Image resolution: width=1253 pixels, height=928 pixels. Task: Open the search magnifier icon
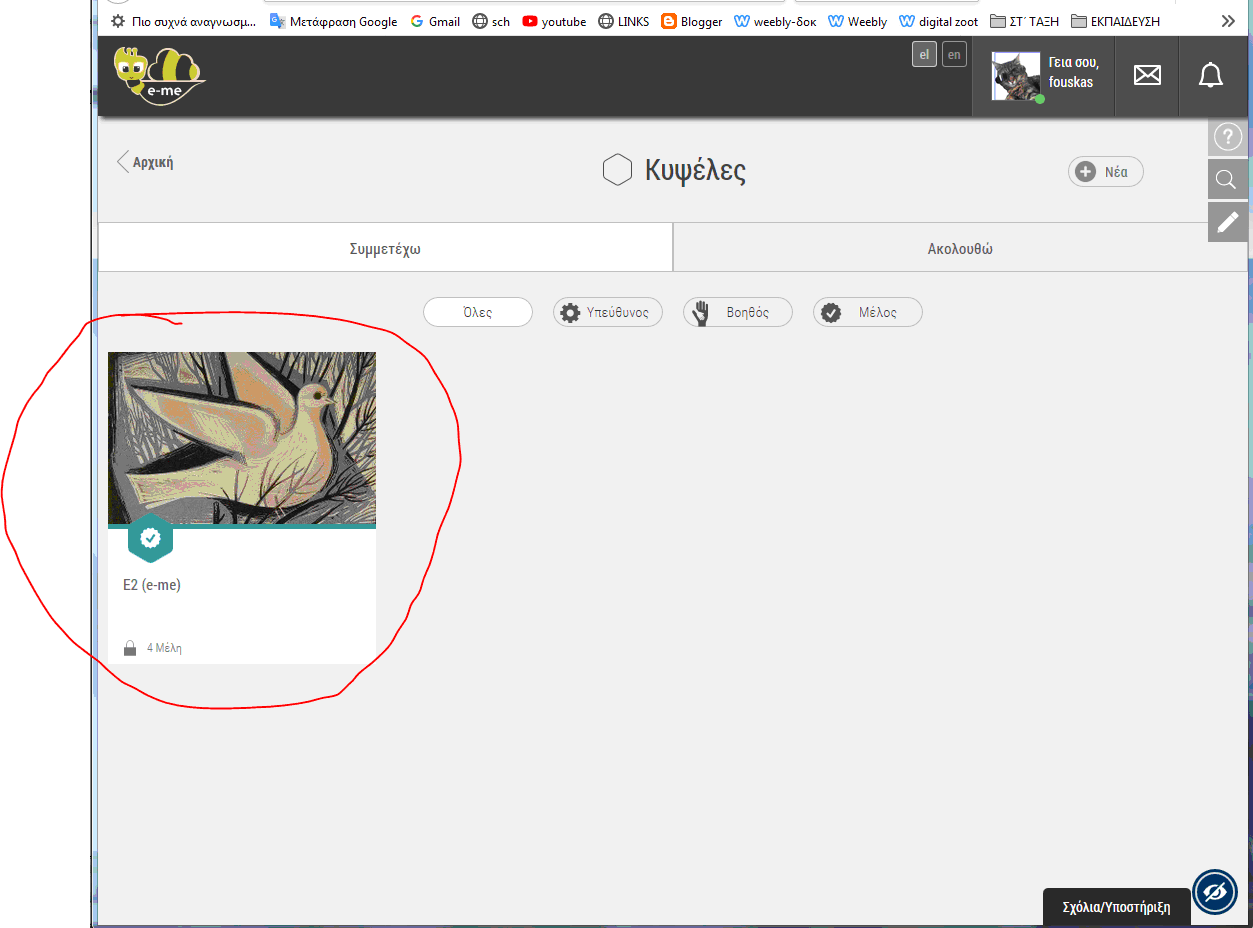coord(1227,180)
